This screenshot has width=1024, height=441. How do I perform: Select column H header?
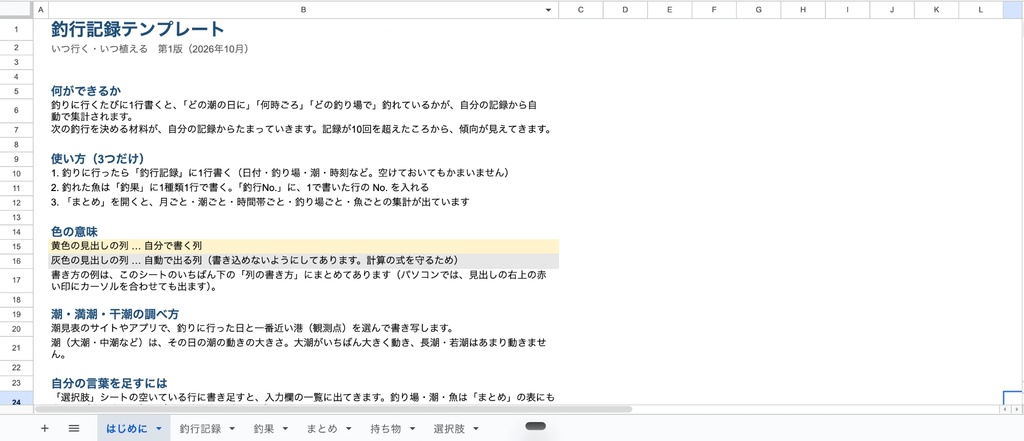[x=803, y=10]
